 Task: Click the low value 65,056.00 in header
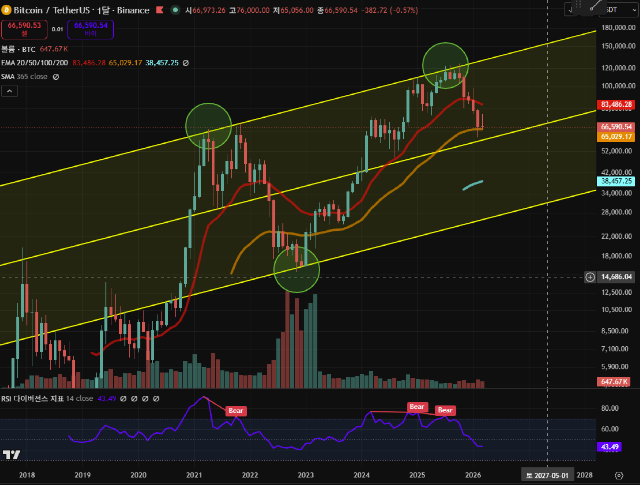point(297,10)
